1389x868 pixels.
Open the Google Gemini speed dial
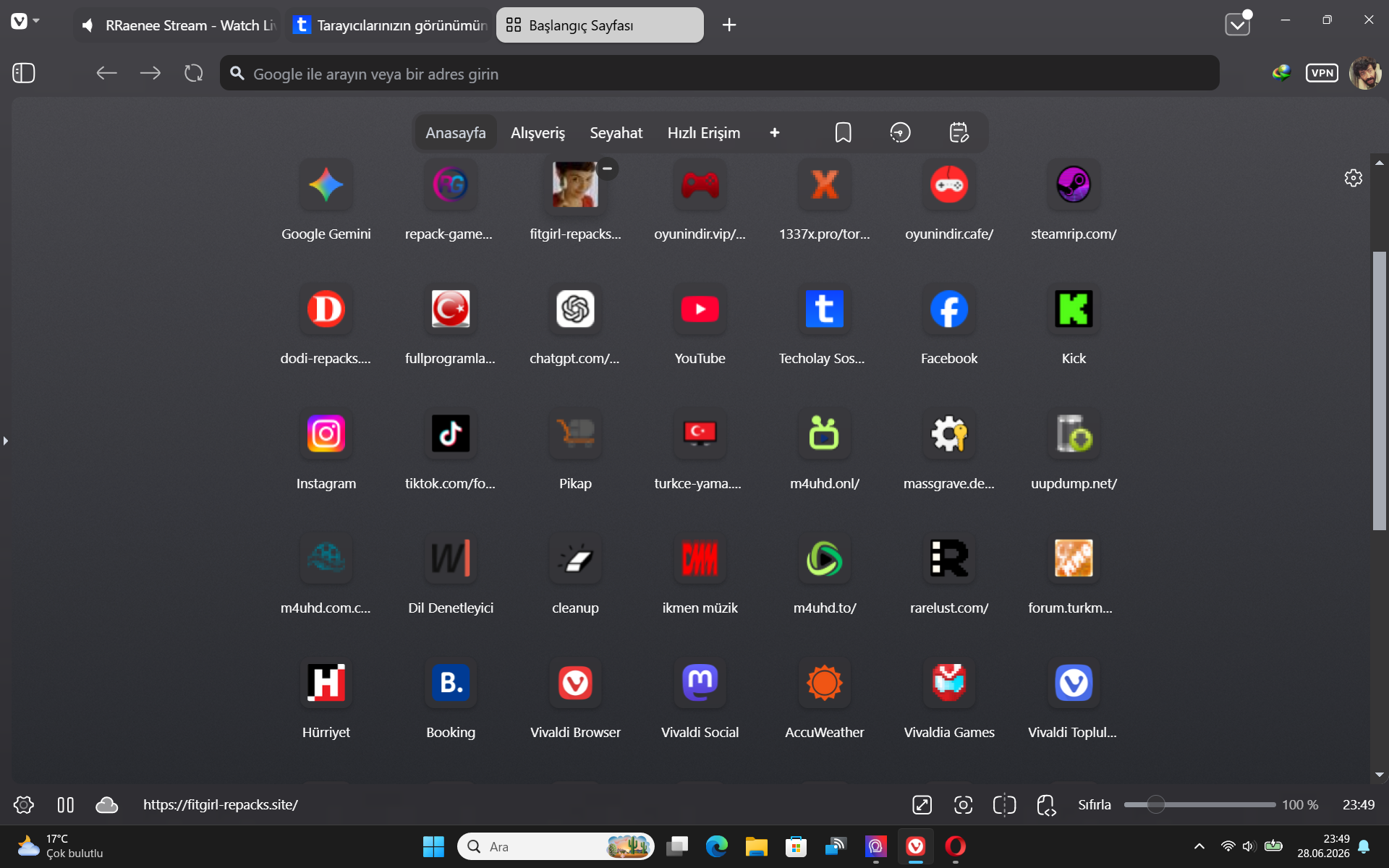[326, 185]
